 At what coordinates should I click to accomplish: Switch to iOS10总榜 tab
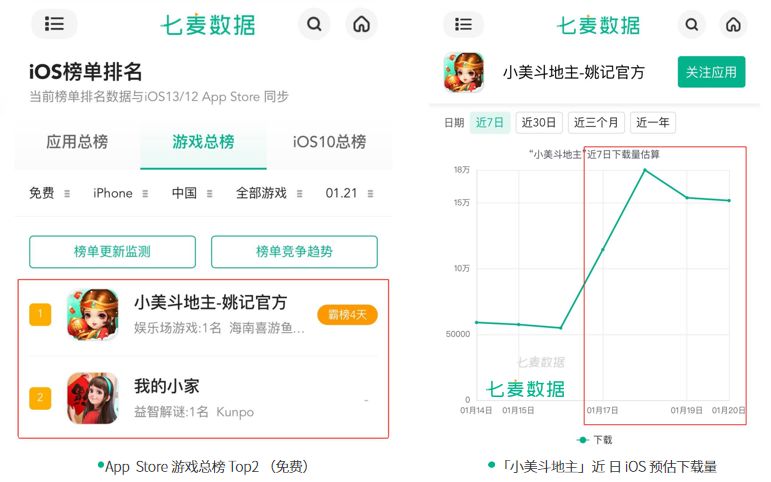pos(329,142)
